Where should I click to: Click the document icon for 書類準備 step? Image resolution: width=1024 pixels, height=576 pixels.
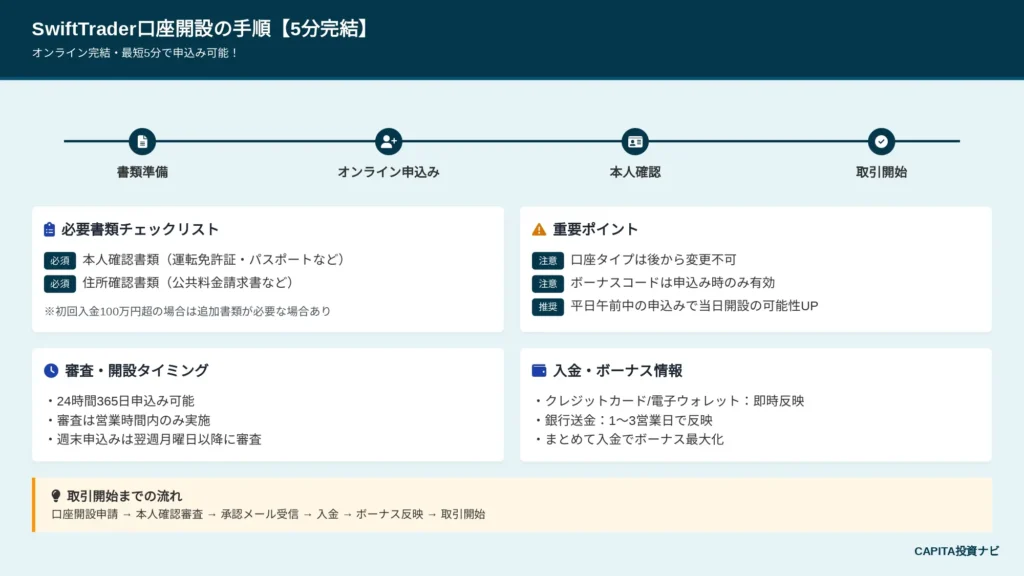tap(142, 141)
